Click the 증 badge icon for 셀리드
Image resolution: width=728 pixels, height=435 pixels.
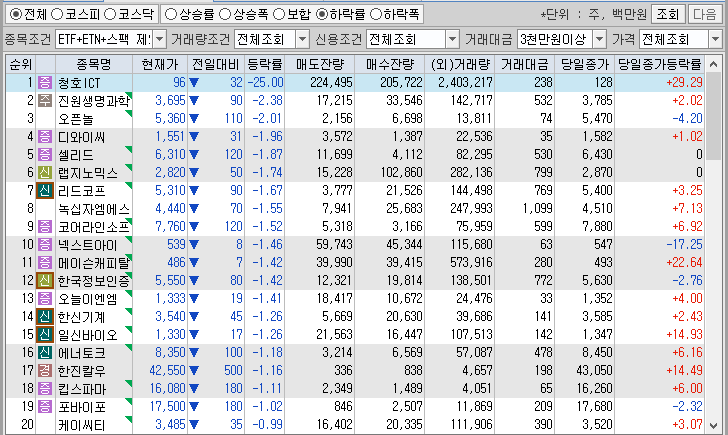(x=45, y=154)
